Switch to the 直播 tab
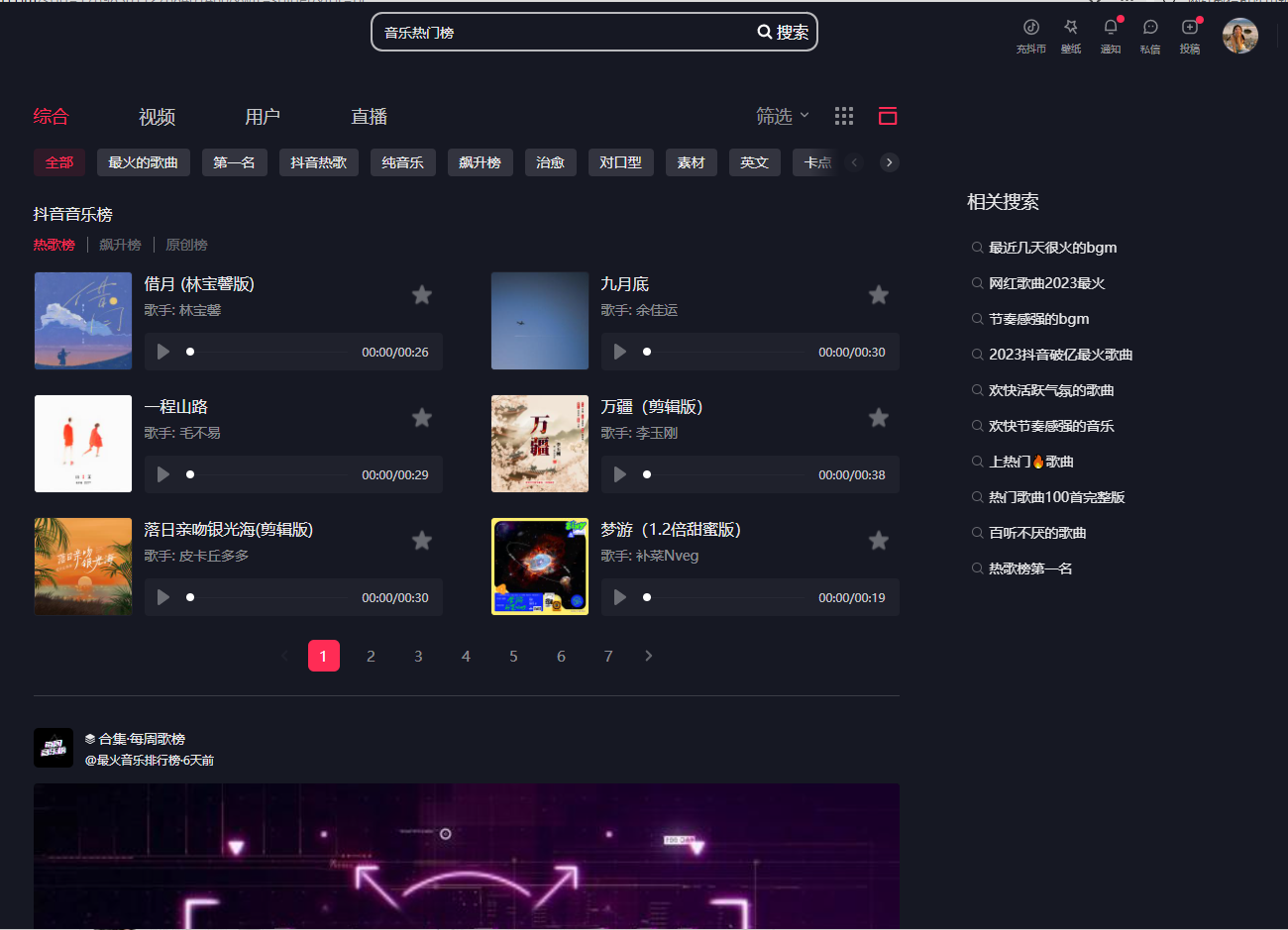The image size is (1288, 930). click(x=369, y=117)
